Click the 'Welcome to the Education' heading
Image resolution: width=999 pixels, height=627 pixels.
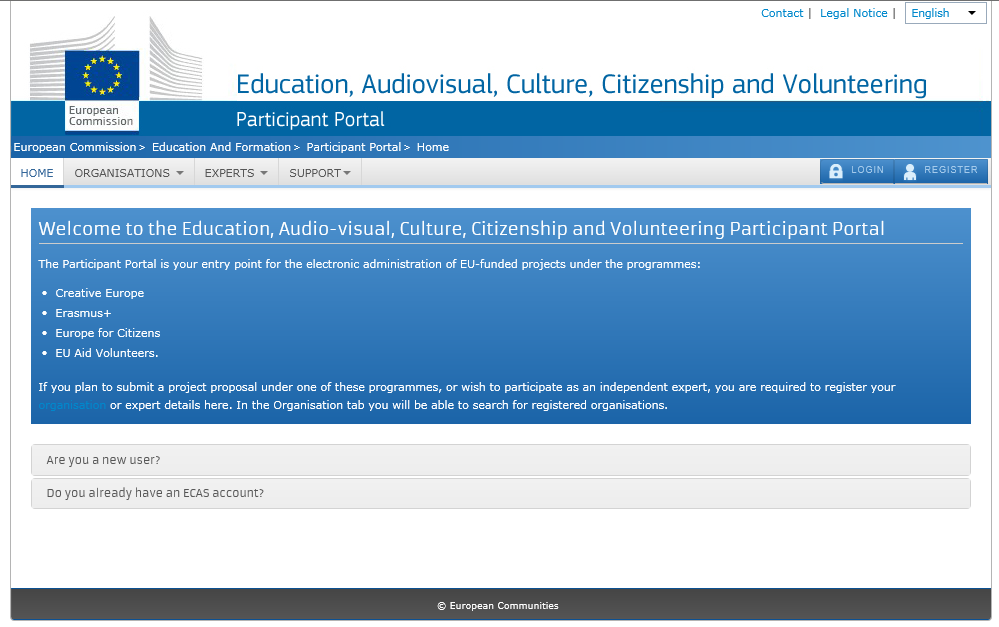461,229
